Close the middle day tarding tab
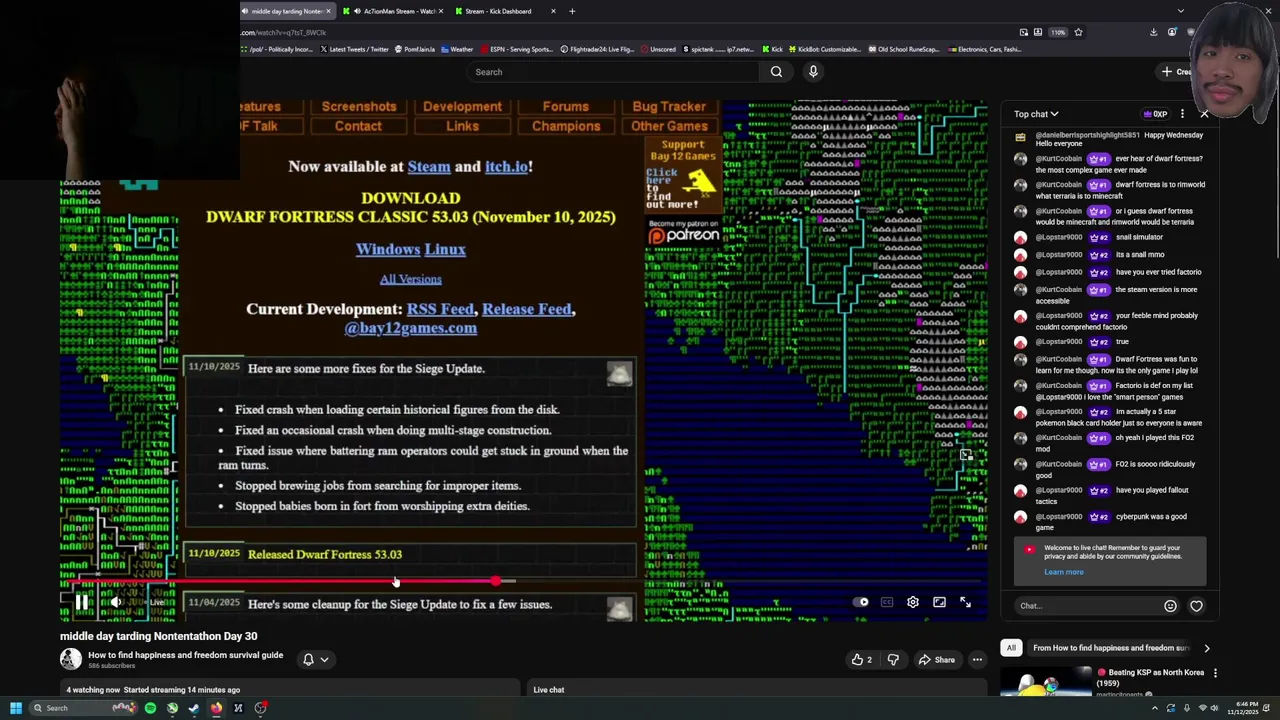Screen dimensions: 1280x720 pyautogui.click(x=328, y=11)
